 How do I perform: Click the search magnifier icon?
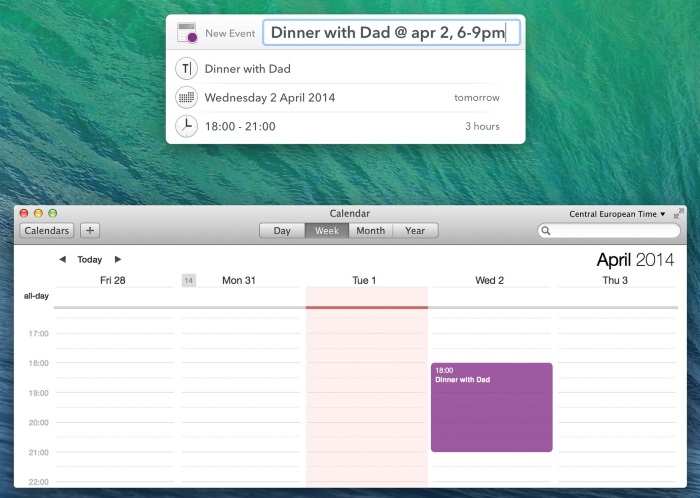coord(546,231)
